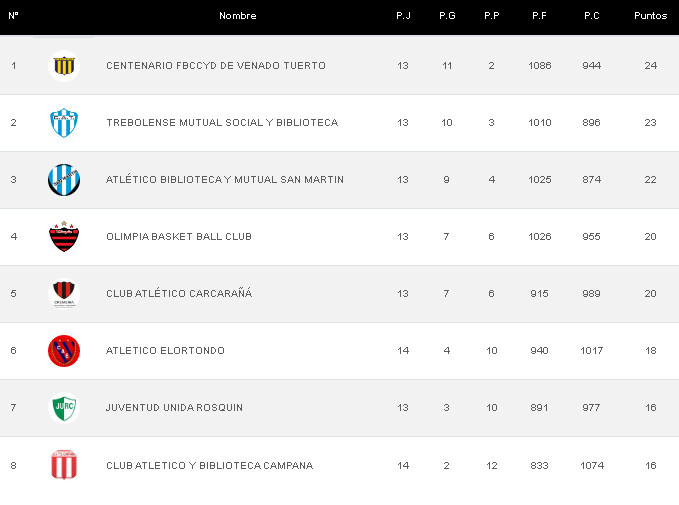Click the Biblioteca Campana team crest
Image resolution: width=679 pixels, height=505 pixels.
click(x=64, y=465)
